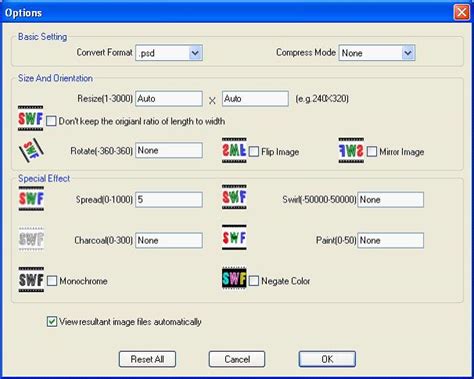Click the rotated SWF preview icon
474x379 pixels.
pyautogui.click(x=31, y=151)
